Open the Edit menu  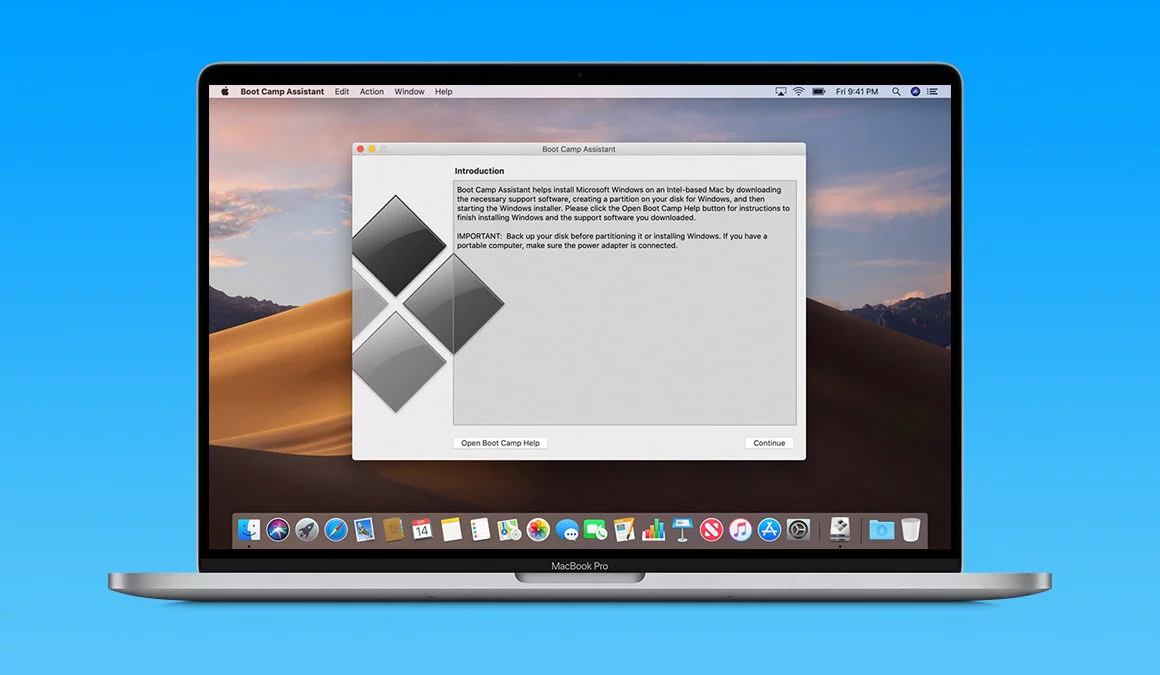[342, 92]
